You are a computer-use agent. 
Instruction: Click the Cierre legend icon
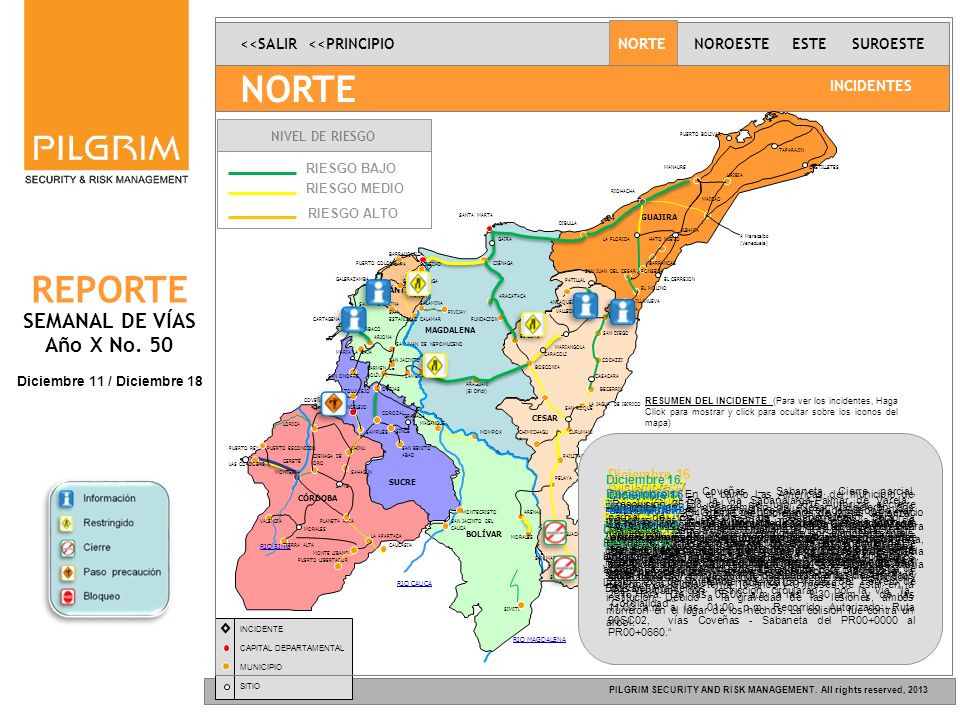pos(67,547)
